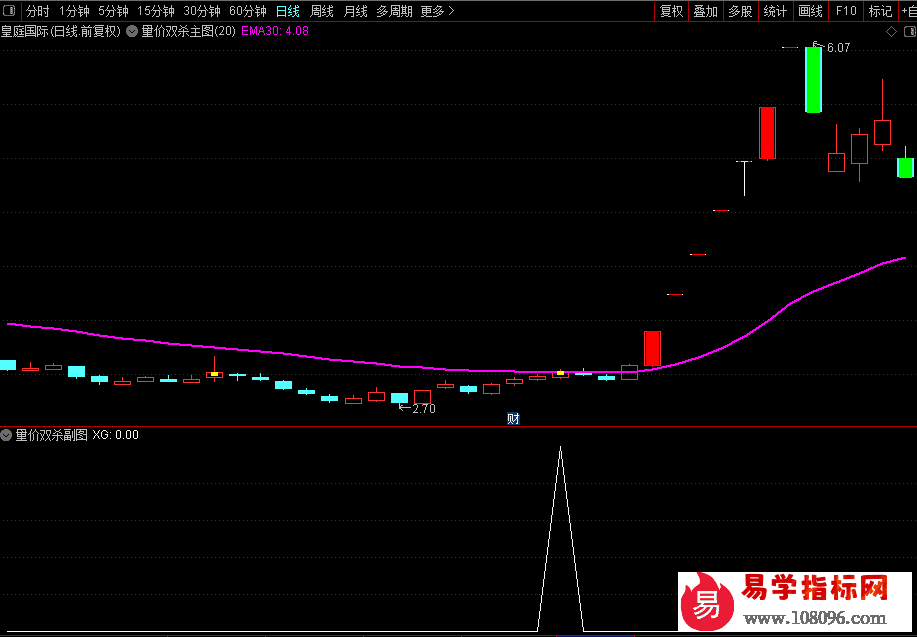Expand the 量价双杀主图 indicator dropdown

(x=132, y=32)
